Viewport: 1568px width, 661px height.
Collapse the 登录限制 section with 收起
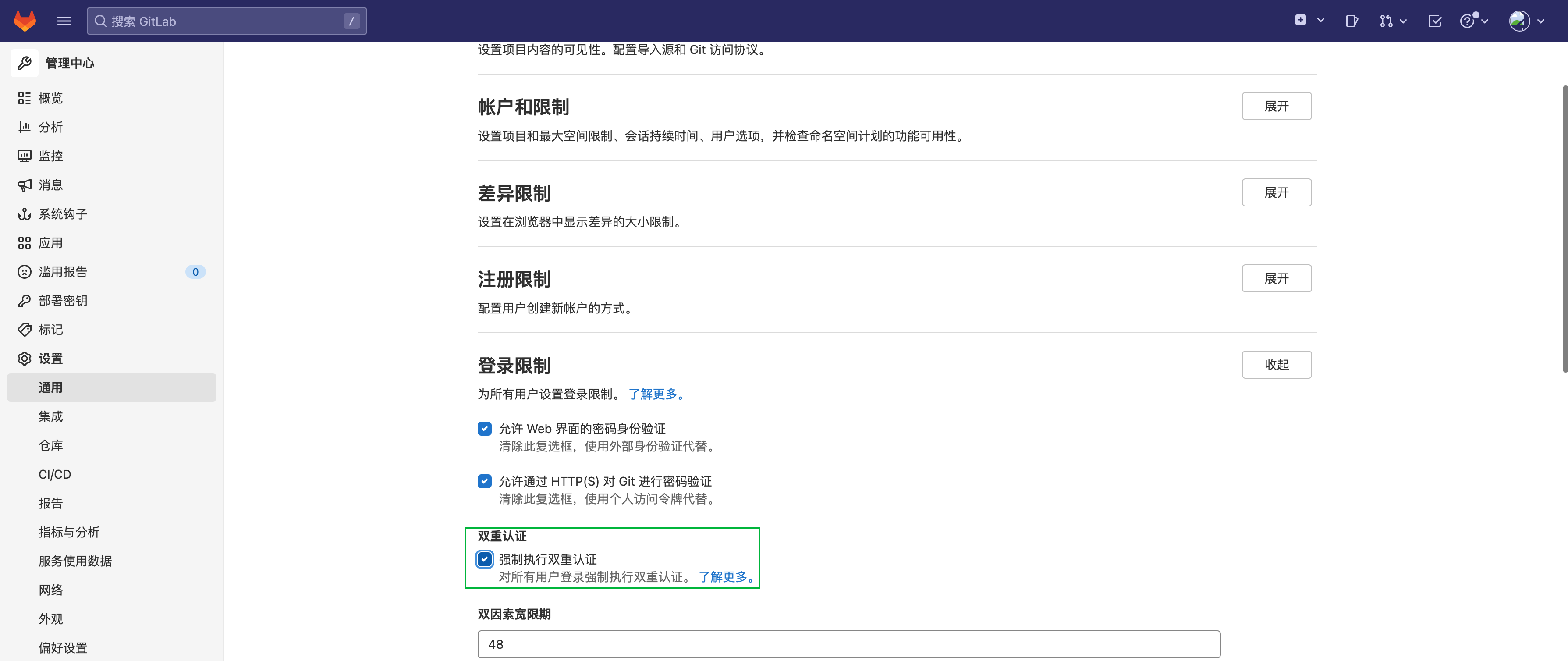point(1277,365)
